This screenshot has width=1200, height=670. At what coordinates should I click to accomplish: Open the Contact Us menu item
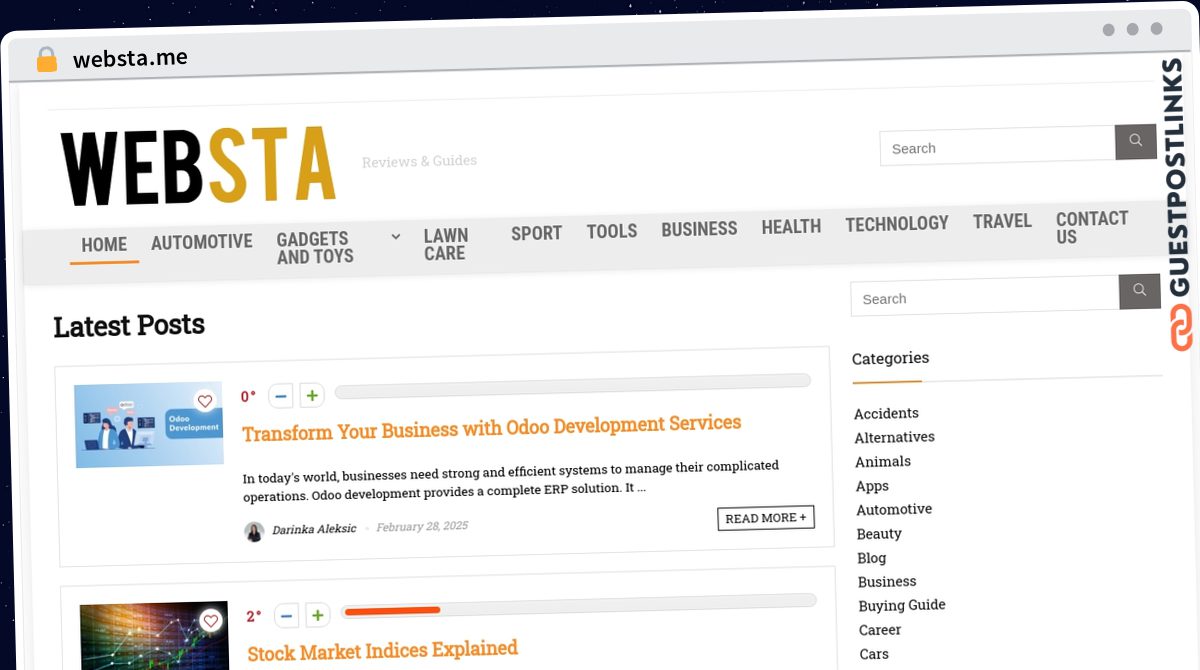(1091, 227)
